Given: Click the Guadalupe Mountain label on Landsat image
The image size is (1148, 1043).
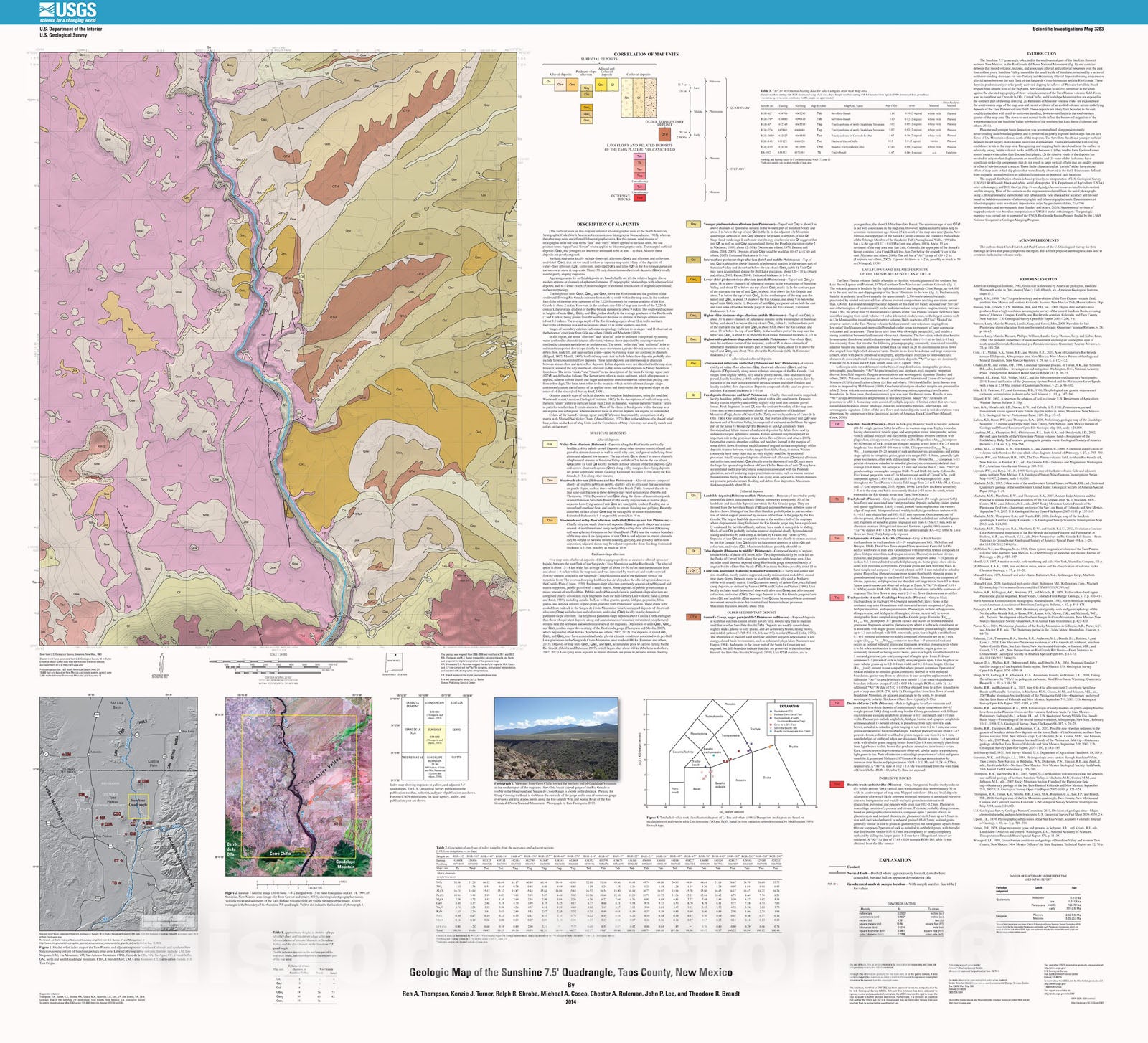Looking at the screenshot, I should click(x=345, y=864).
